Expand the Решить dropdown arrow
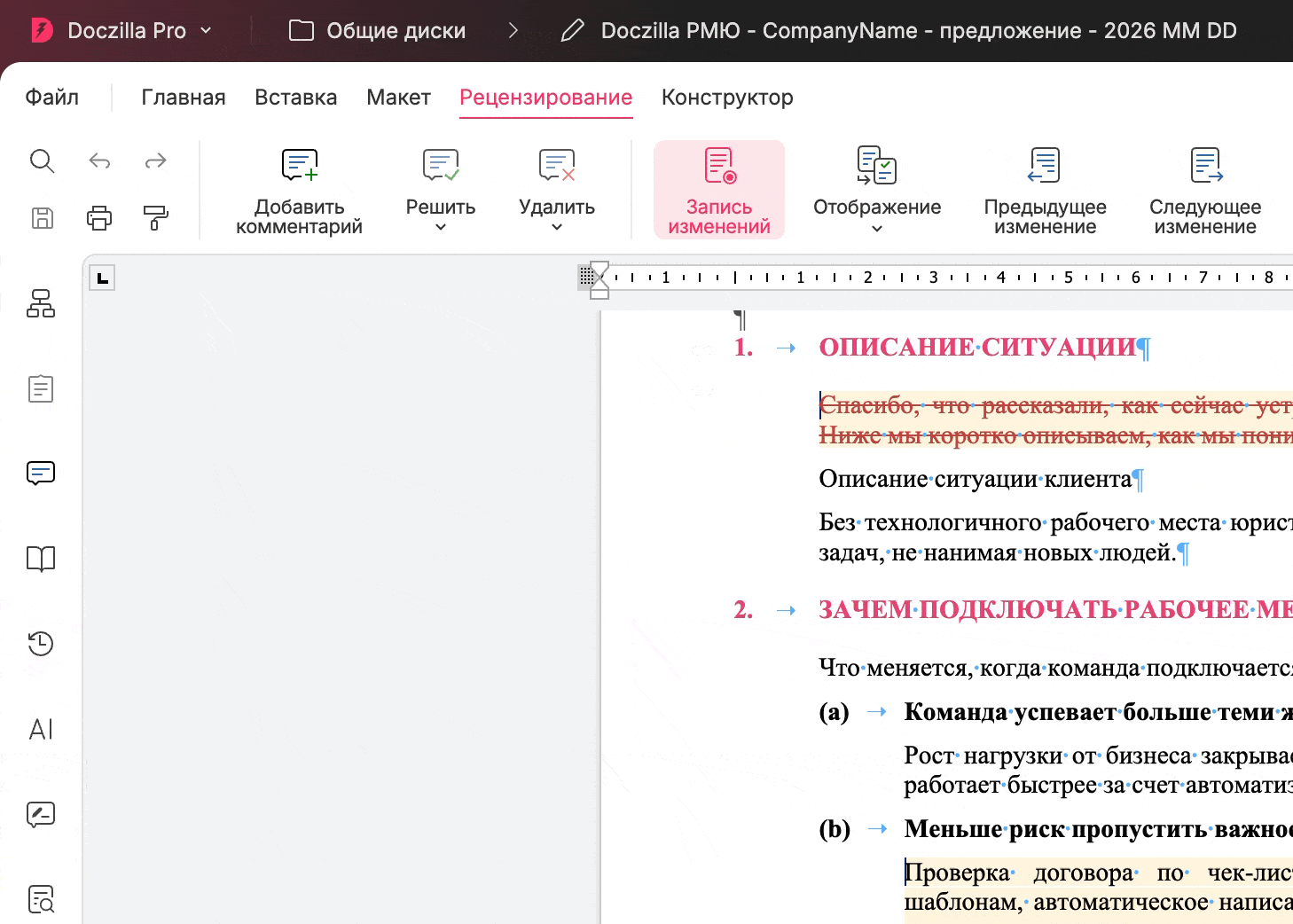 coord(441,228)
